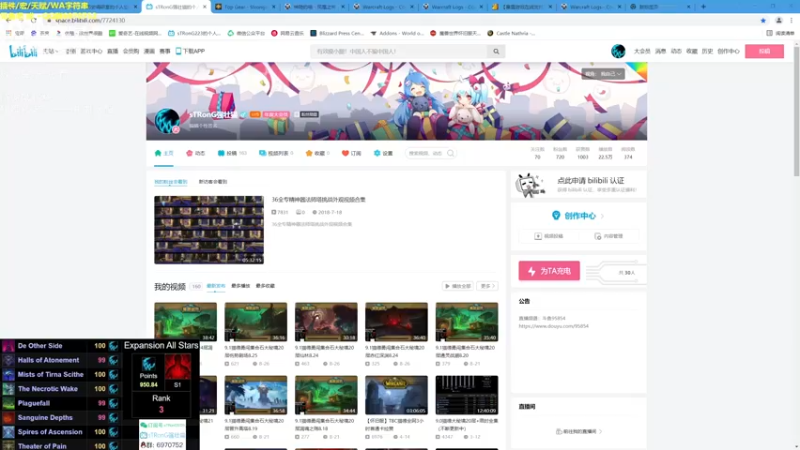Viewport: 800px width, 450px height.
Task: Click the header search input field
Action: pyautogui.click(x=399, y=52)
